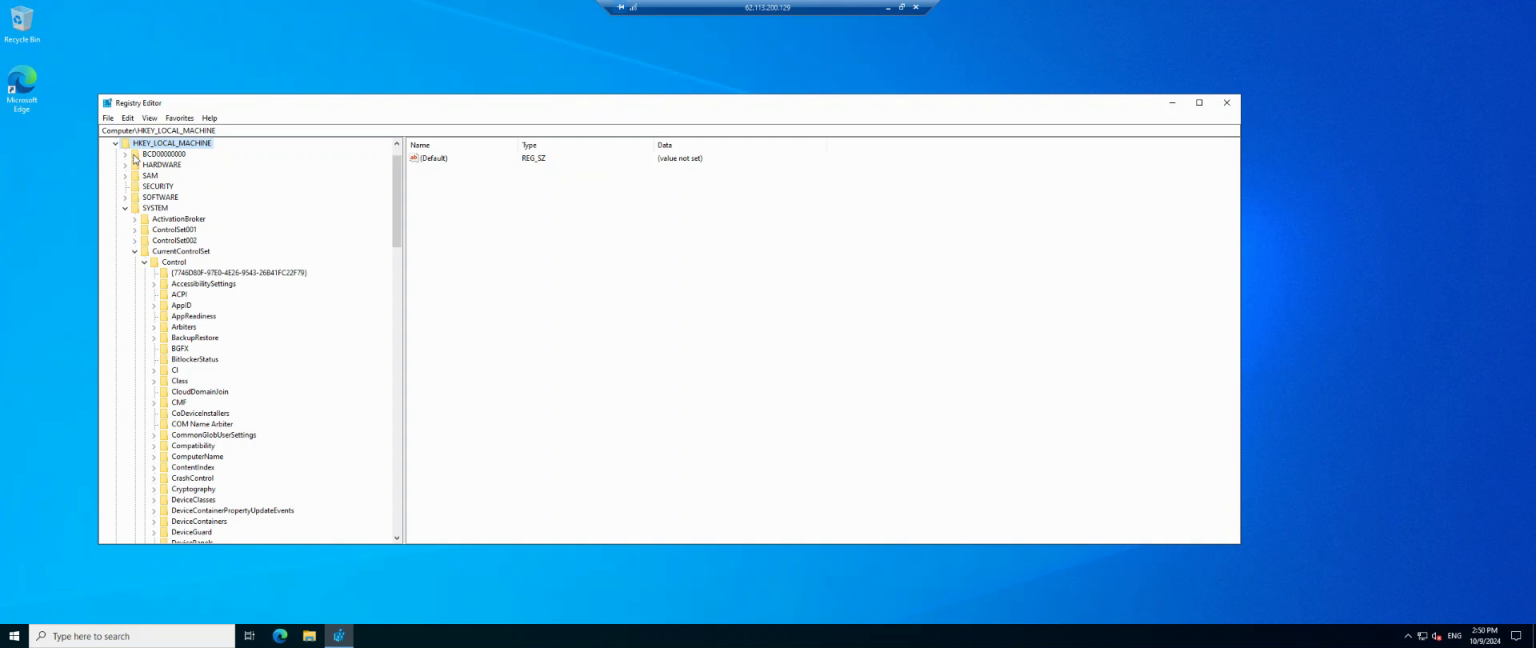Open the Favorites menu

click(x=179, y=118)
